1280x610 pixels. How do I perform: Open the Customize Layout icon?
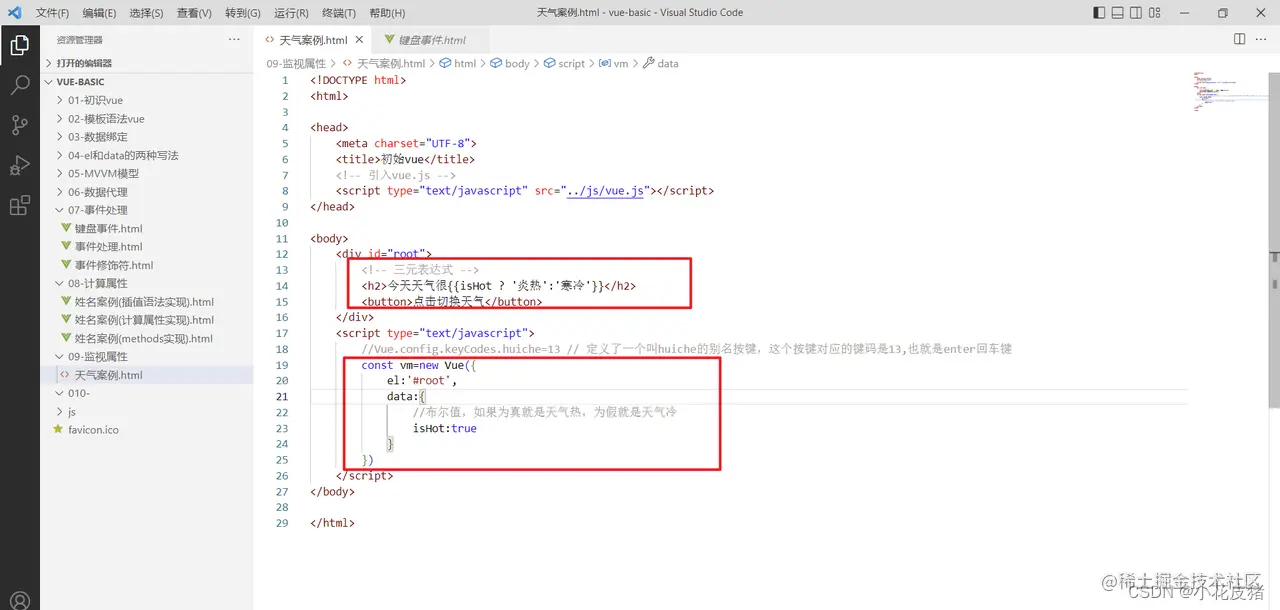[1154, 13]
